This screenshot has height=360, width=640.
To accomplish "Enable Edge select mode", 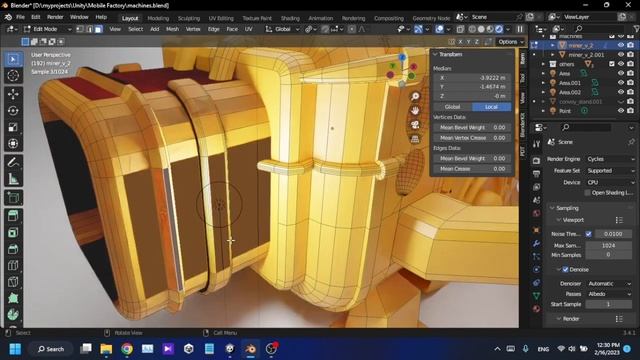I will pyautogui.click(x=89, y=29).
